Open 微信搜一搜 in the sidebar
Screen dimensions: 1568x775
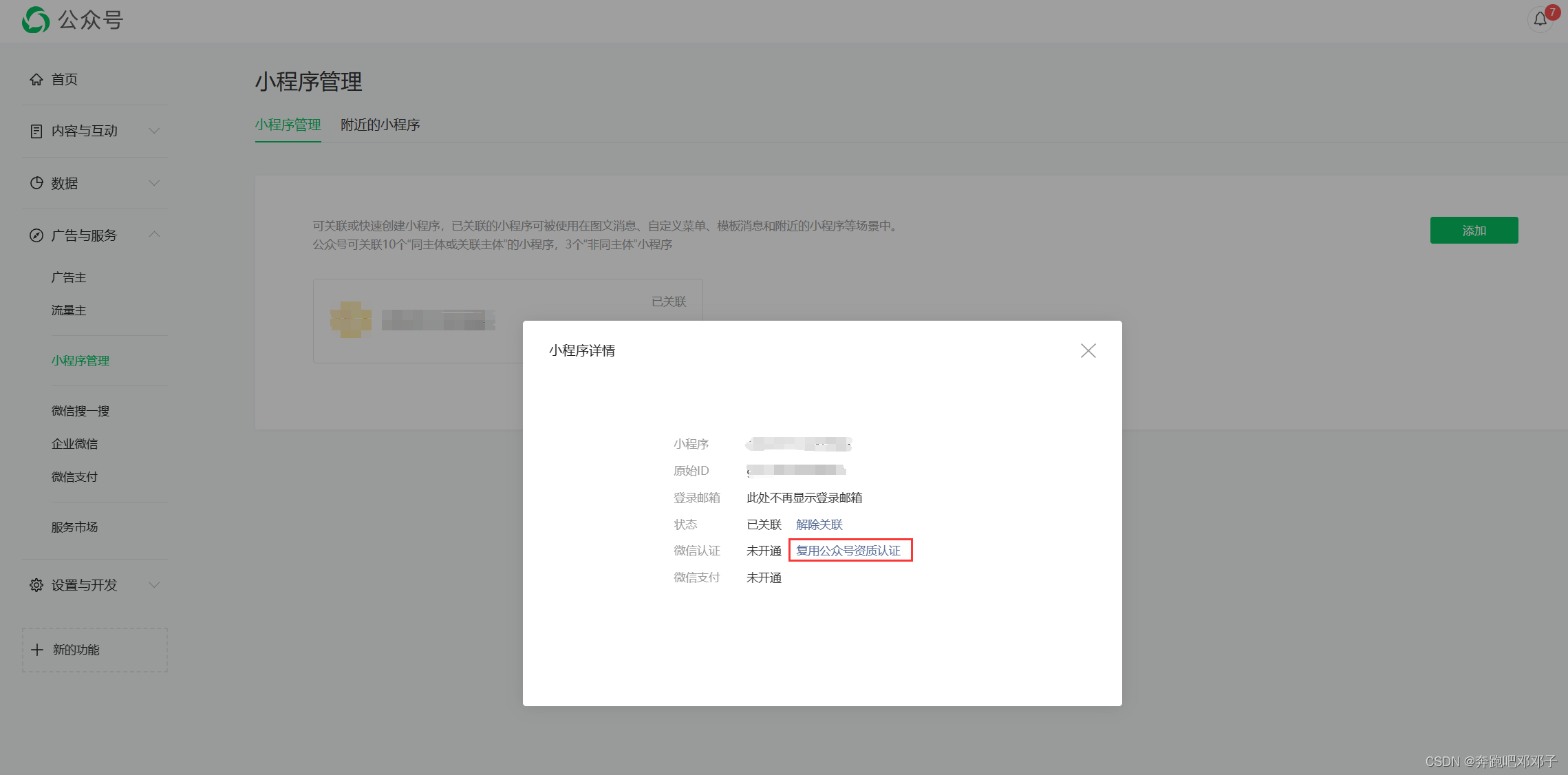(x=80, y=411)
